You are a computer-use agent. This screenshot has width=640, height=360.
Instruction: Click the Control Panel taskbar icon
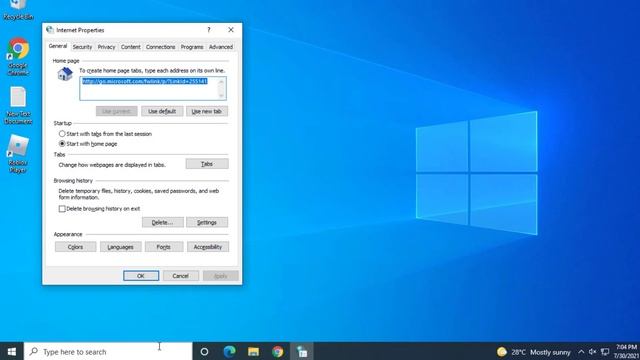pyautogui.click(x=302, y=351)
